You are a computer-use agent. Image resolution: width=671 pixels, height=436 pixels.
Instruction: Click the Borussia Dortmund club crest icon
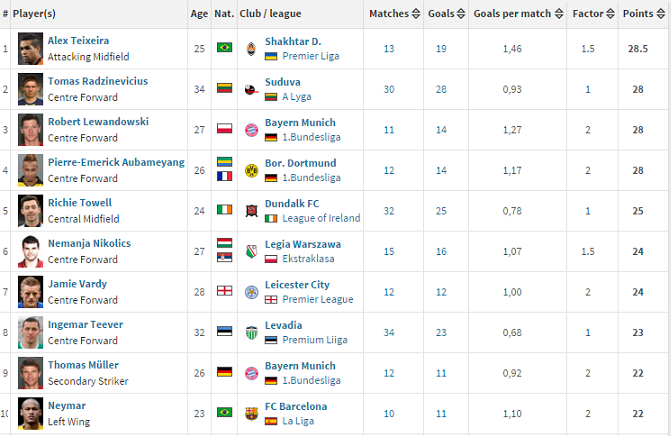(x=250, y=171)
